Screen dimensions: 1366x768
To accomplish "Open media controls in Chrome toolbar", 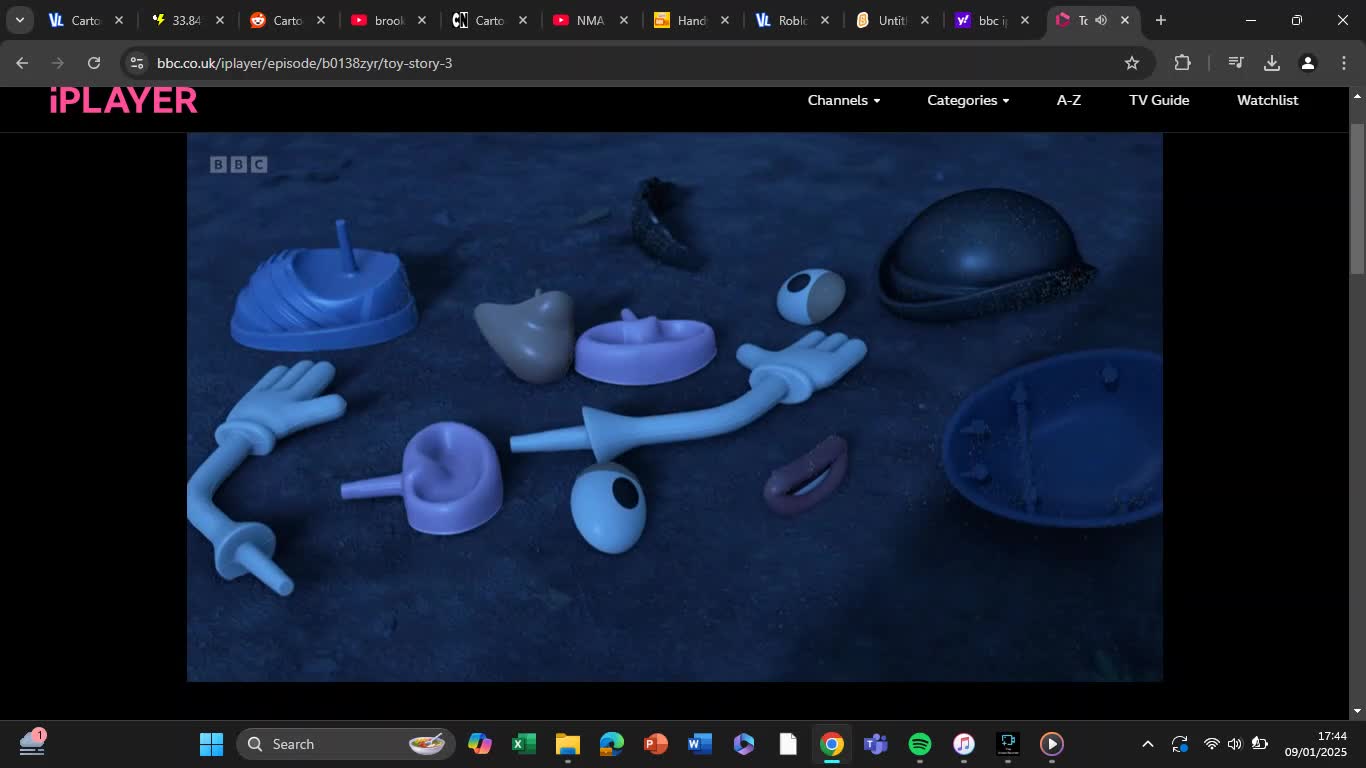I will [x=1236, y=63].
